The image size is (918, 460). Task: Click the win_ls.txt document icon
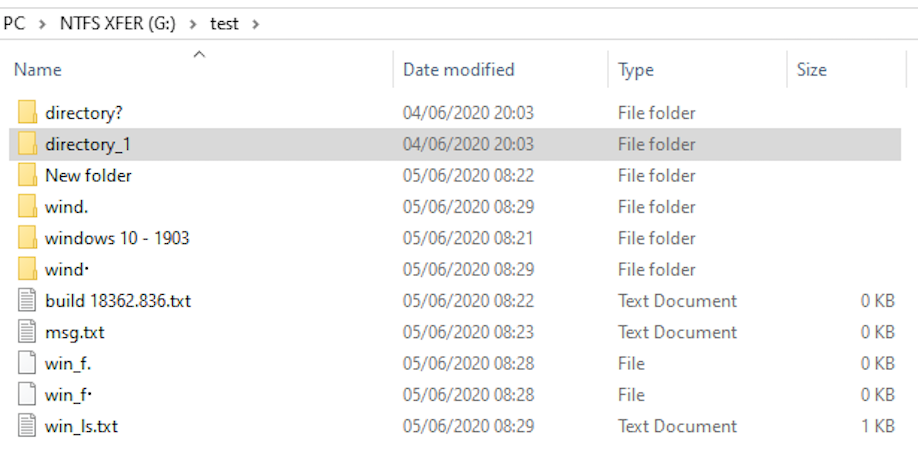coord(27,426)
